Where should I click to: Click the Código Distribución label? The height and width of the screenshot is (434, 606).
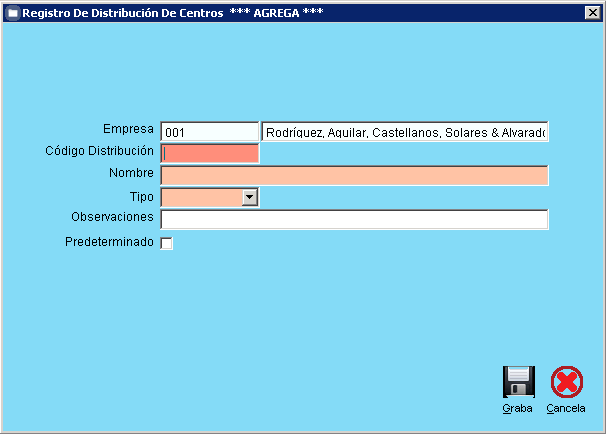pyautogui.click(x=99, y=151)
